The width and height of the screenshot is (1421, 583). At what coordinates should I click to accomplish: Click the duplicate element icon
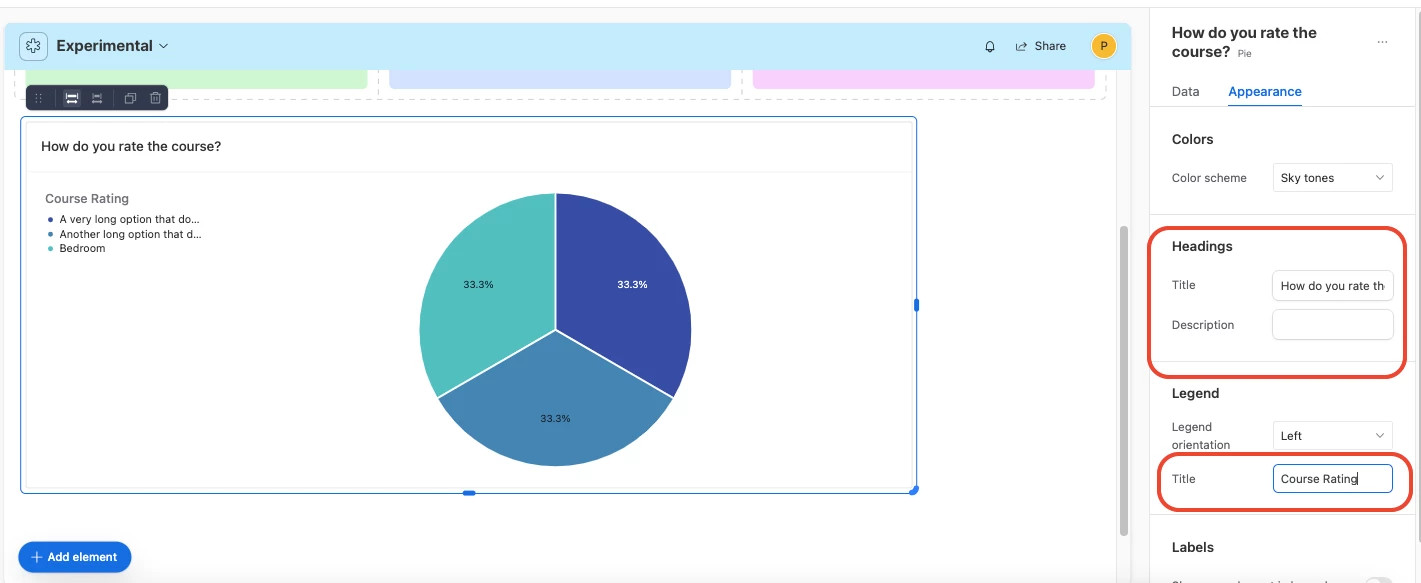click(x=130, y=98)
